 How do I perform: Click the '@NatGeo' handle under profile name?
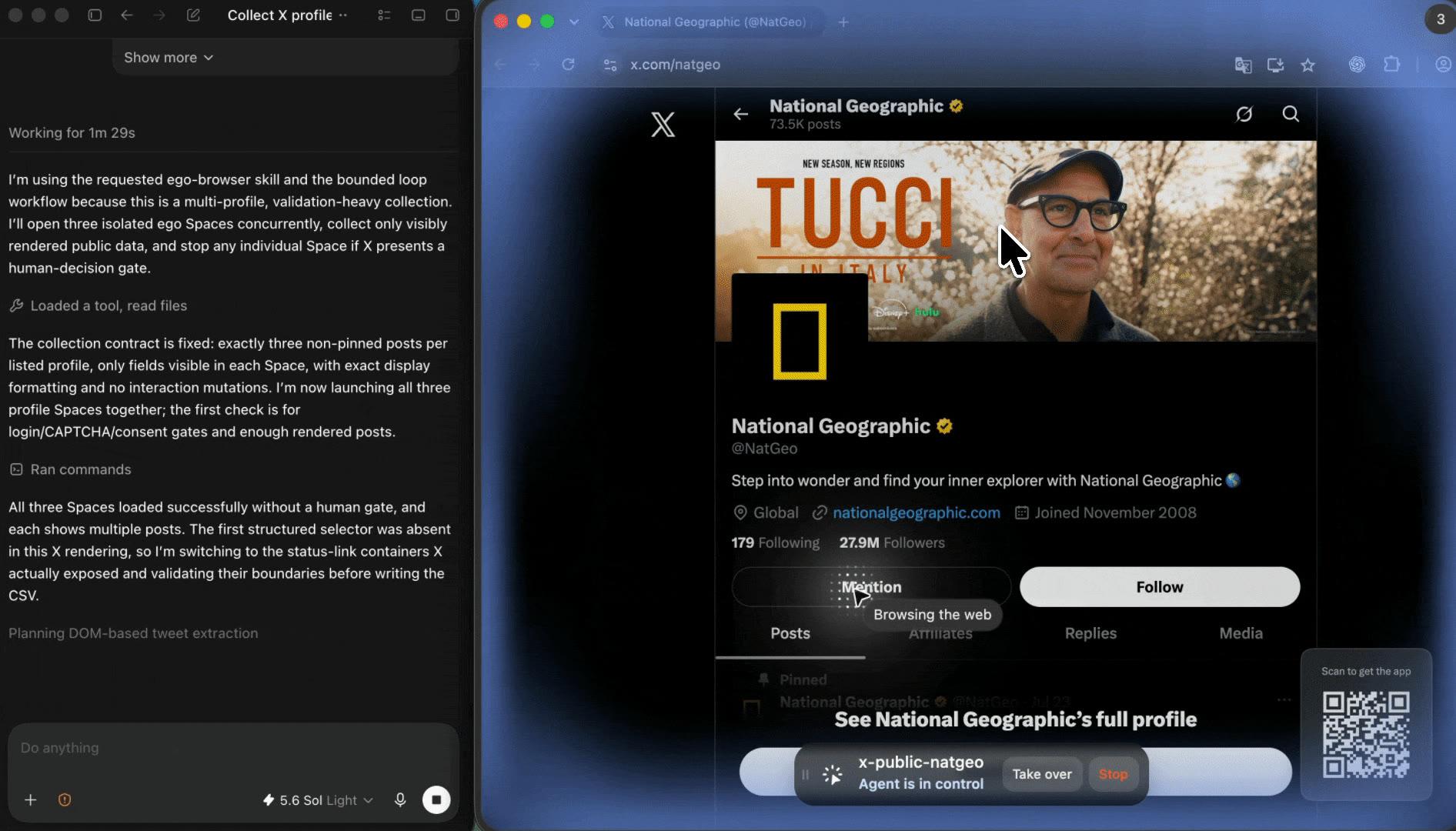click(x=764, y=449)
